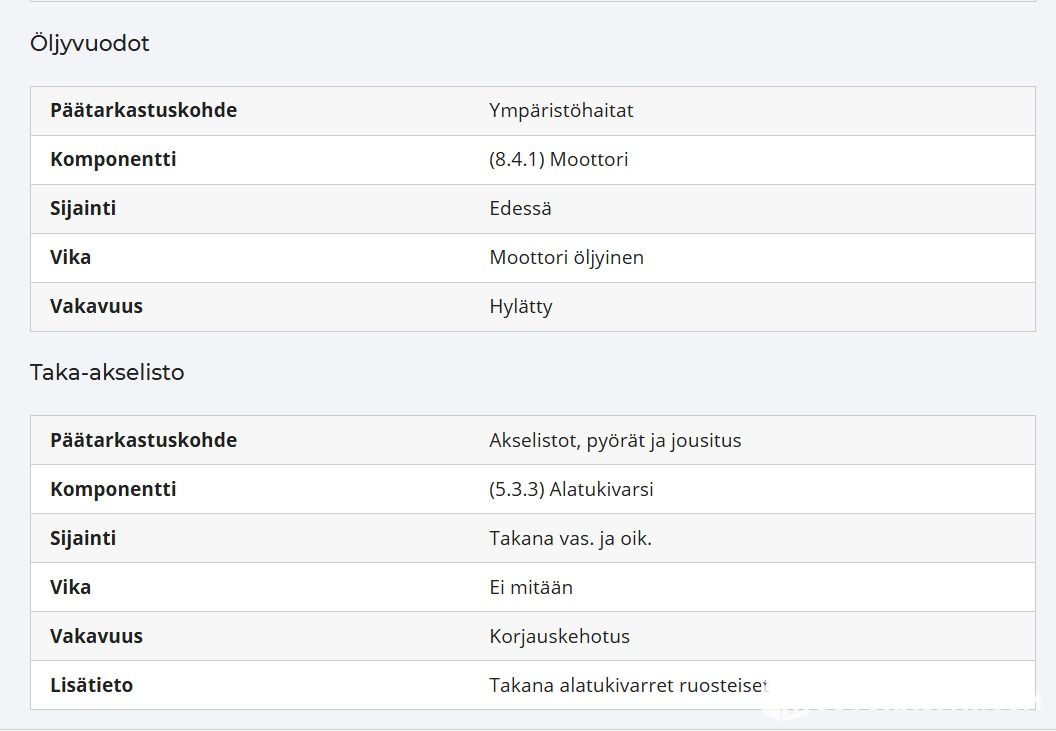The image size is (1056, 731).
Task: Select the Hylätty severity value
Action: 521,307
